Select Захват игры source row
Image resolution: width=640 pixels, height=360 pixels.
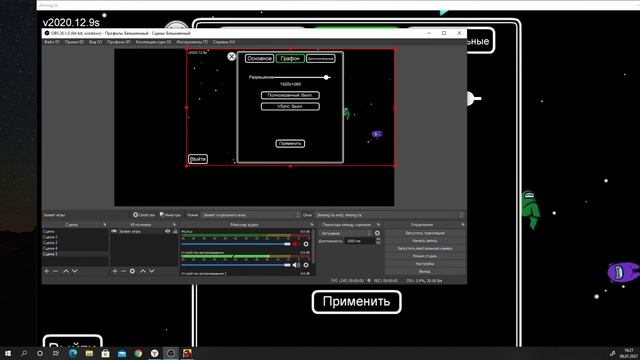pyautogui.click(x=144, y=231)
